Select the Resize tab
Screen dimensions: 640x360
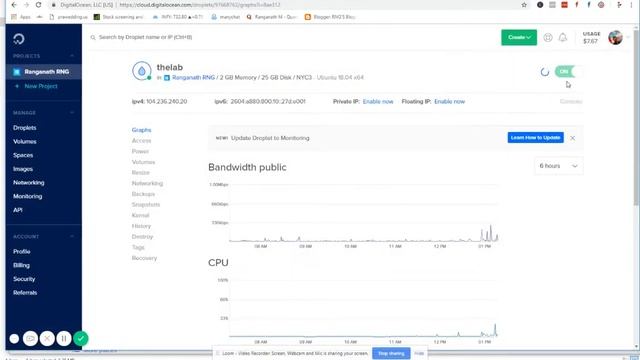pos(140,173)
